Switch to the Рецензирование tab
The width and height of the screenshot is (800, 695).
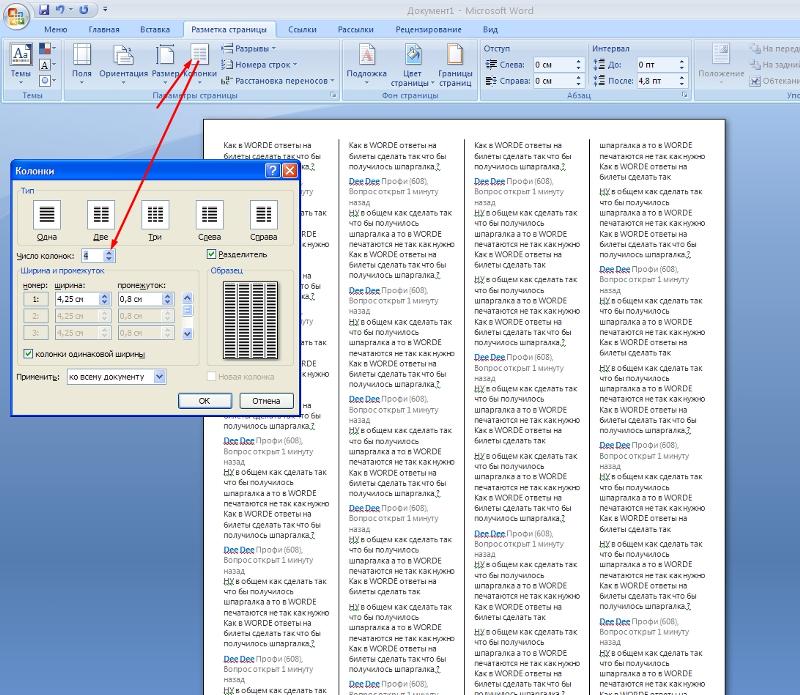pyautogui.click(x=428, y=30)
